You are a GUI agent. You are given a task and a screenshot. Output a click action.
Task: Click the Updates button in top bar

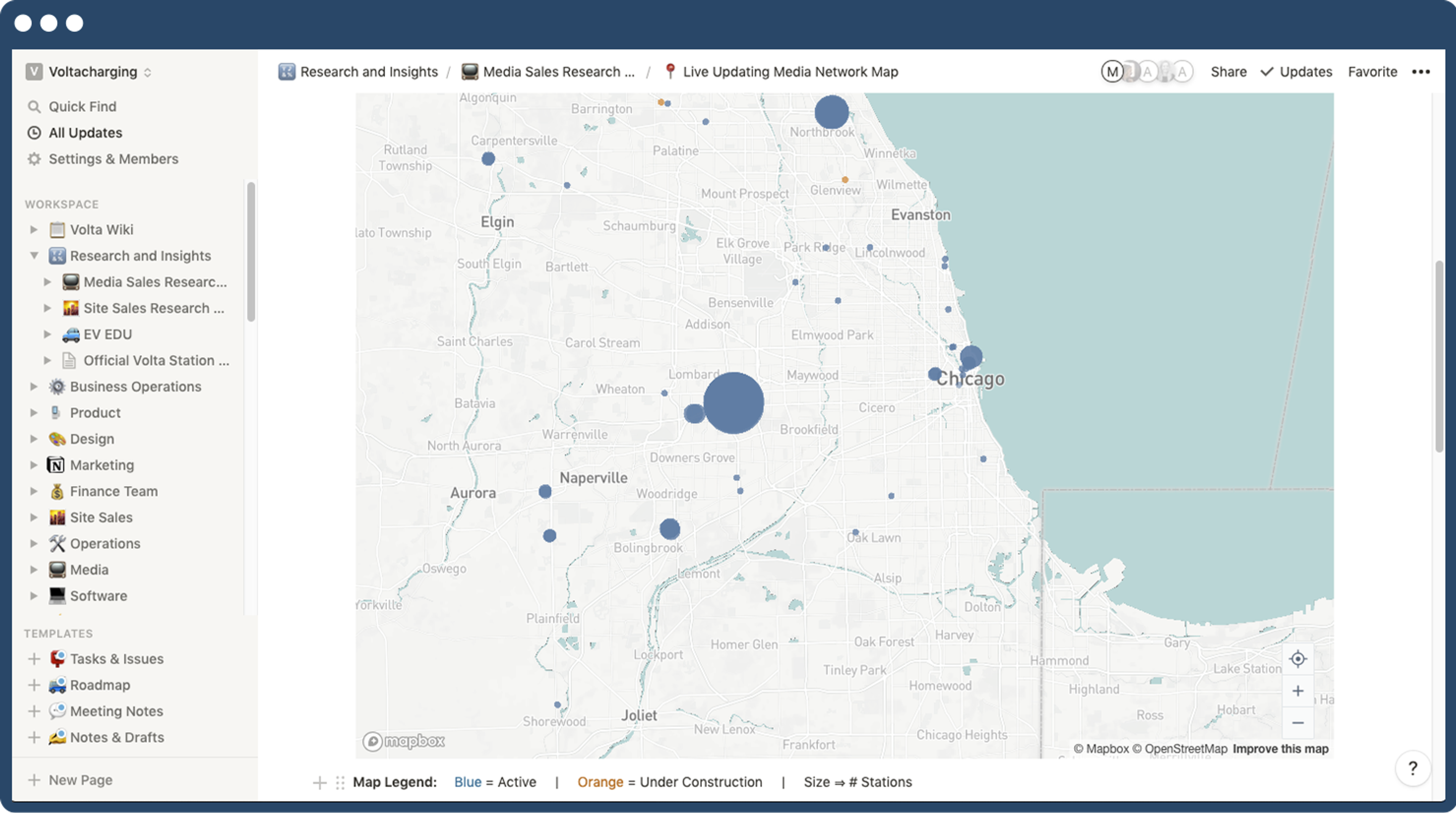(1297, 72)
